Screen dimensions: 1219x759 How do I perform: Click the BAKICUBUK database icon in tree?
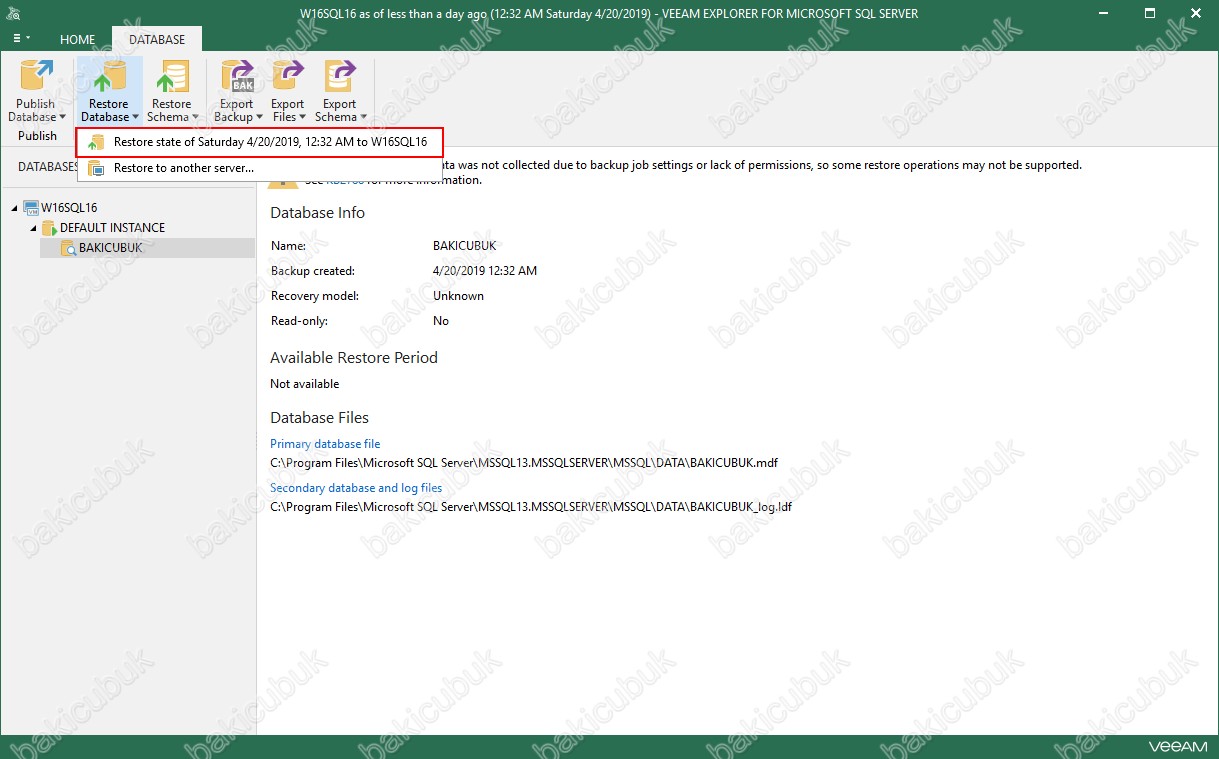coord(68,247)
